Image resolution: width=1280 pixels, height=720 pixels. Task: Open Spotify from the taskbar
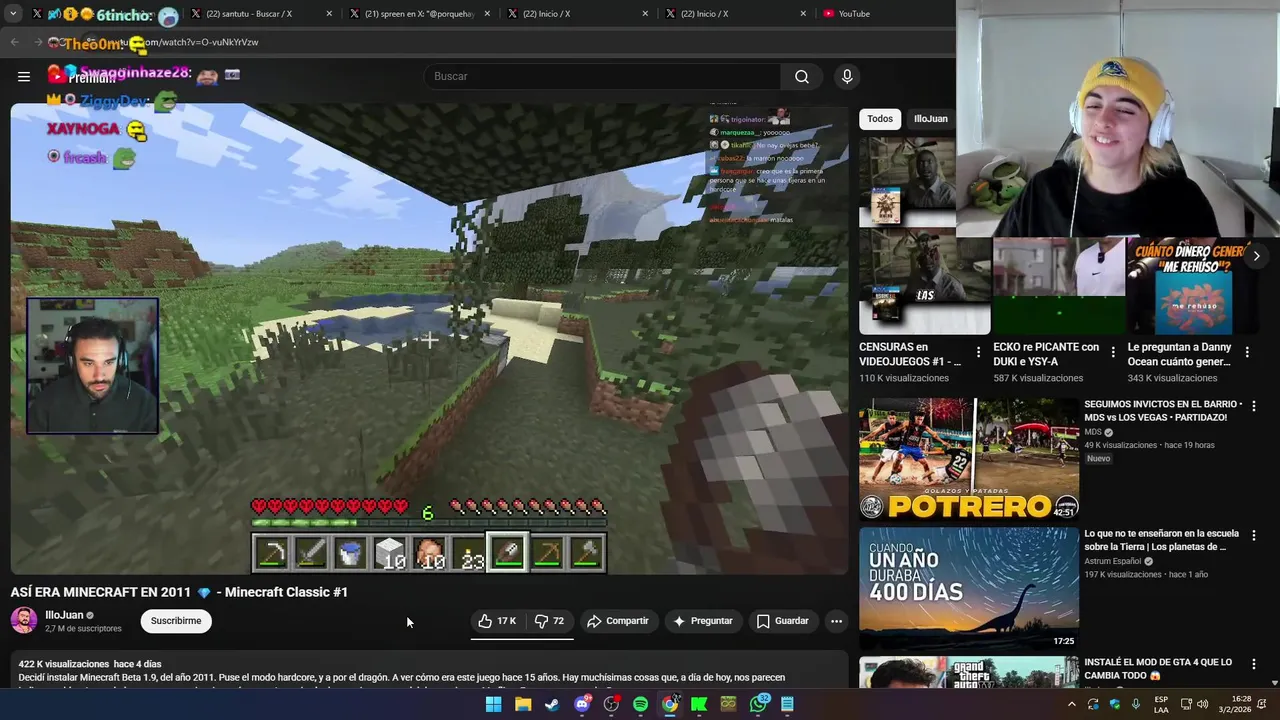[641, 704]
